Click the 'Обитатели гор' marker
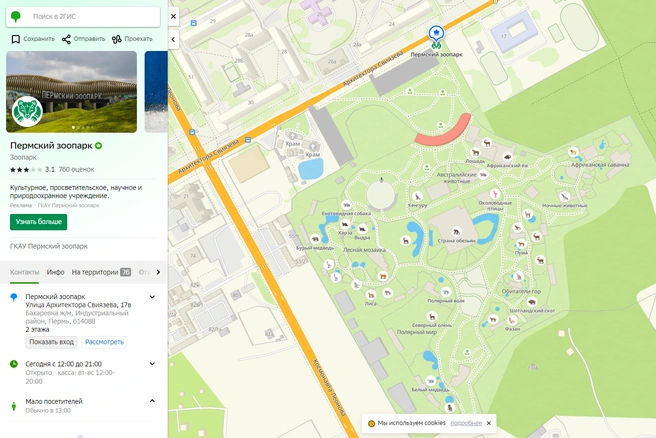Viewport: 656px width, 438px height. click(518, 277)
